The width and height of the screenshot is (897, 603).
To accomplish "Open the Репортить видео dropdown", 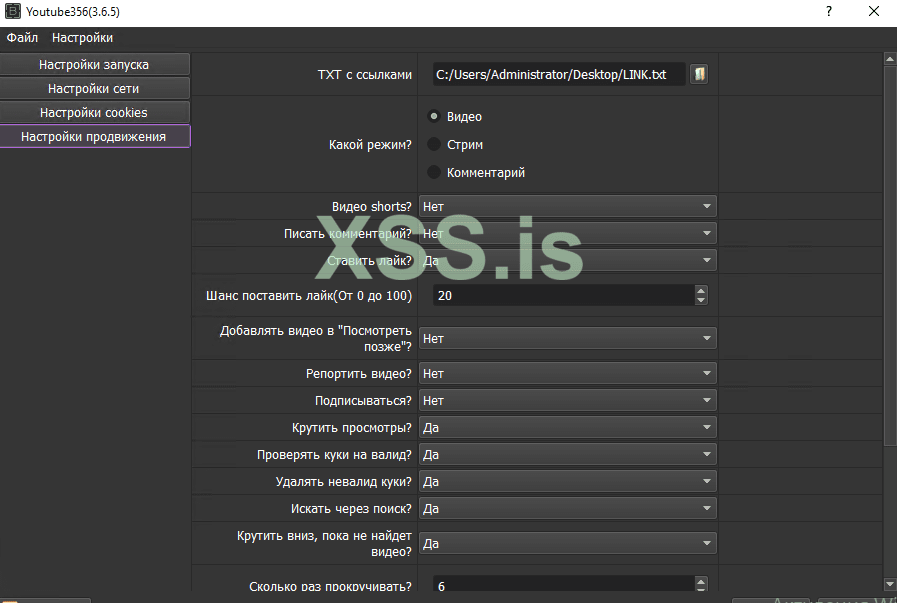I will (x=567, y=374).
